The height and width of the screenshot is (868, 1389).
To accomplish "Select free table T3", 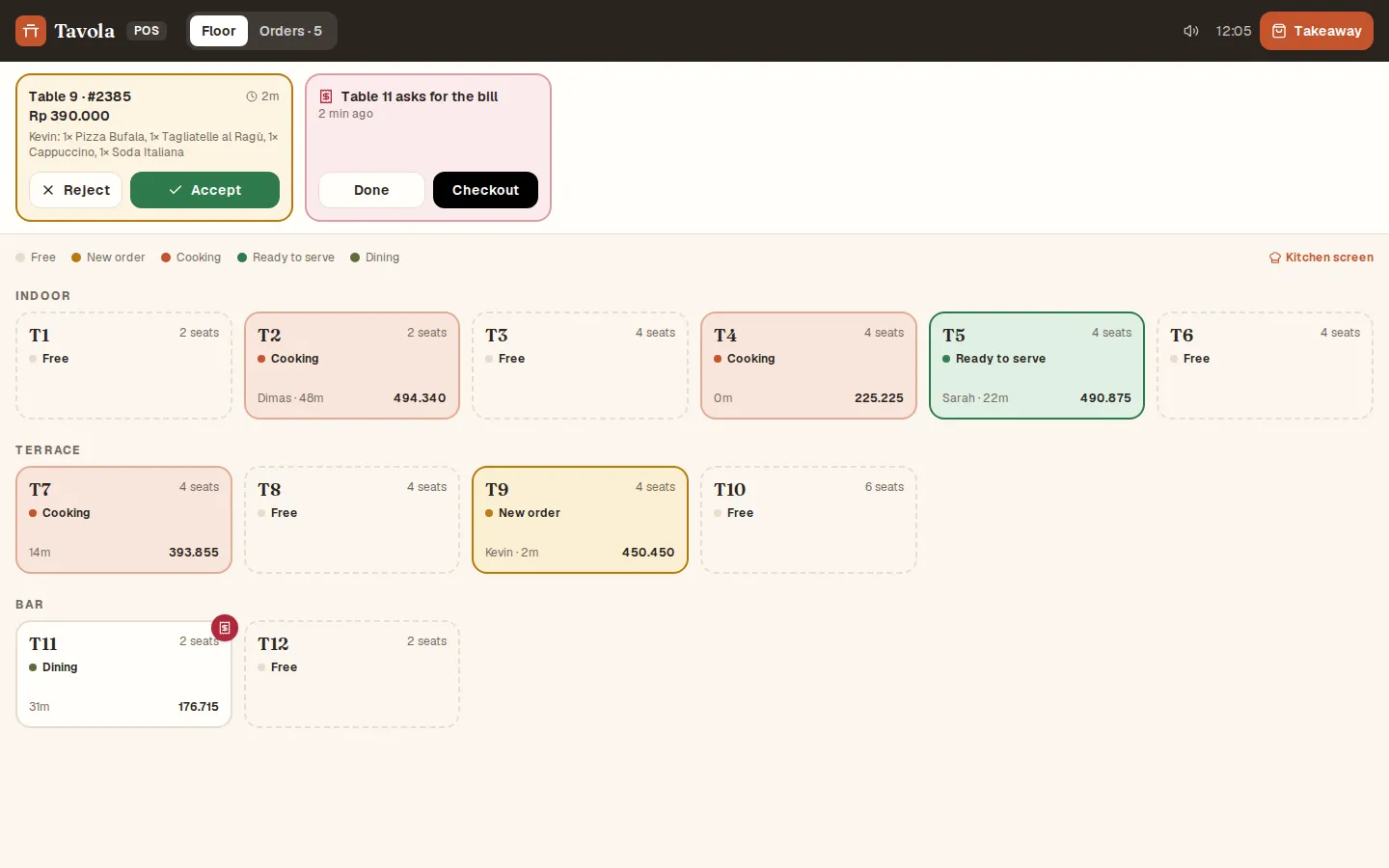I will (580, 366).
